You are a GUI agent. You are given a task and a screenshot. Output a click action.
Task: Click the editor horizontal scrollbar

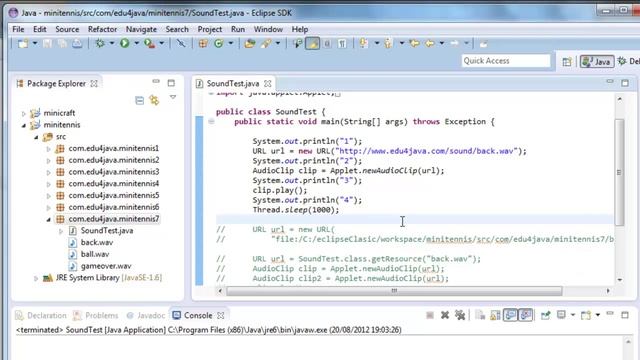(x=394, y=291)
